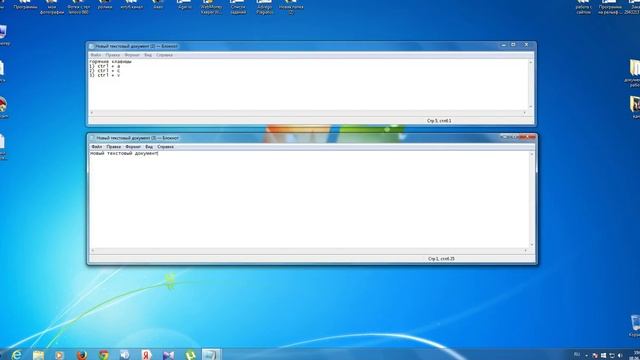Select the "мои фотографии" desktop folder

click(x=52, y=7)
